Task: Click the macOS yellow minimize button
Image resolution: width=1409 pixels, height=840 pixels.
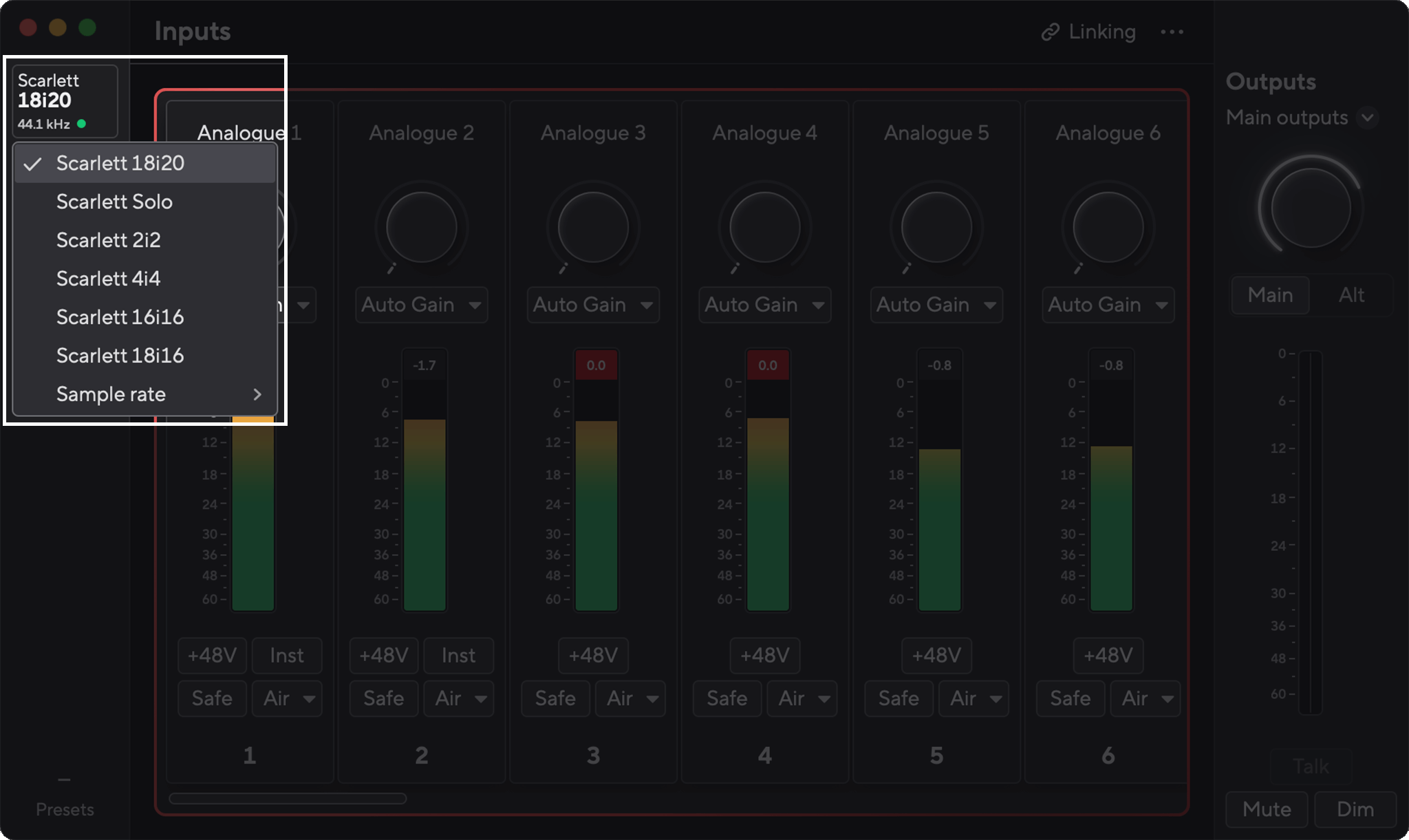Action: [58, 28]
